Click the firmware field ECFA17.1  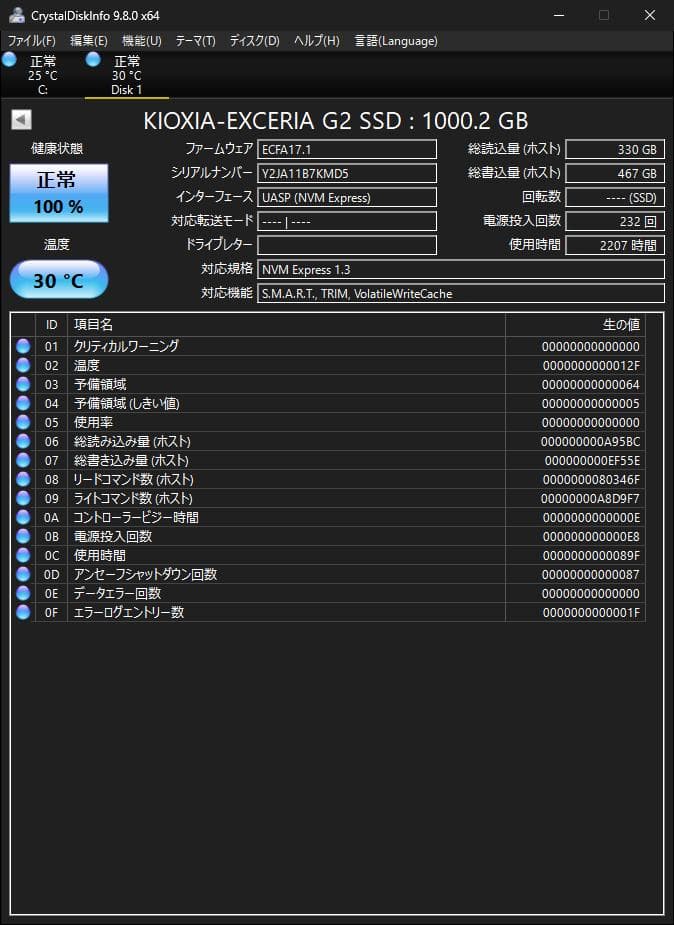347,149
